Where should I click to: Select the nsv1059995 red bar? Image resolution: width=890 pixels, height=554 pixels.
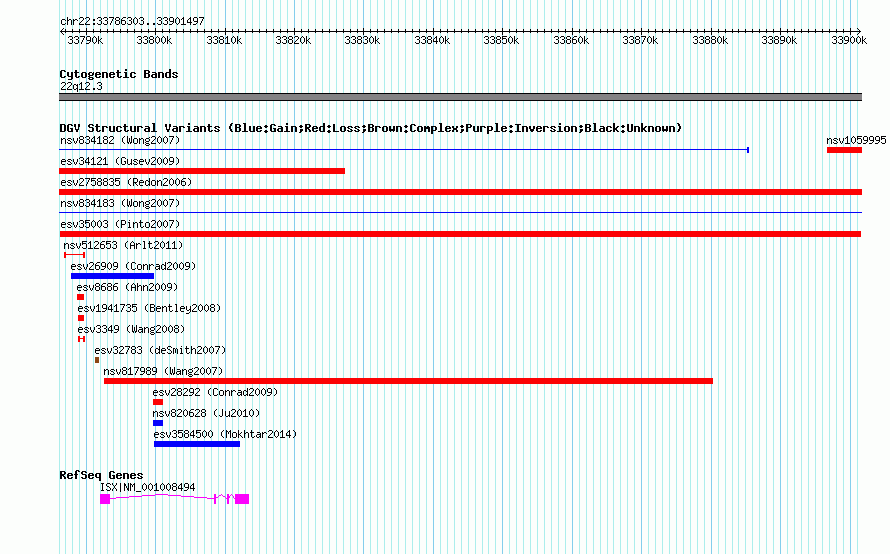click(x=845, y=150)
